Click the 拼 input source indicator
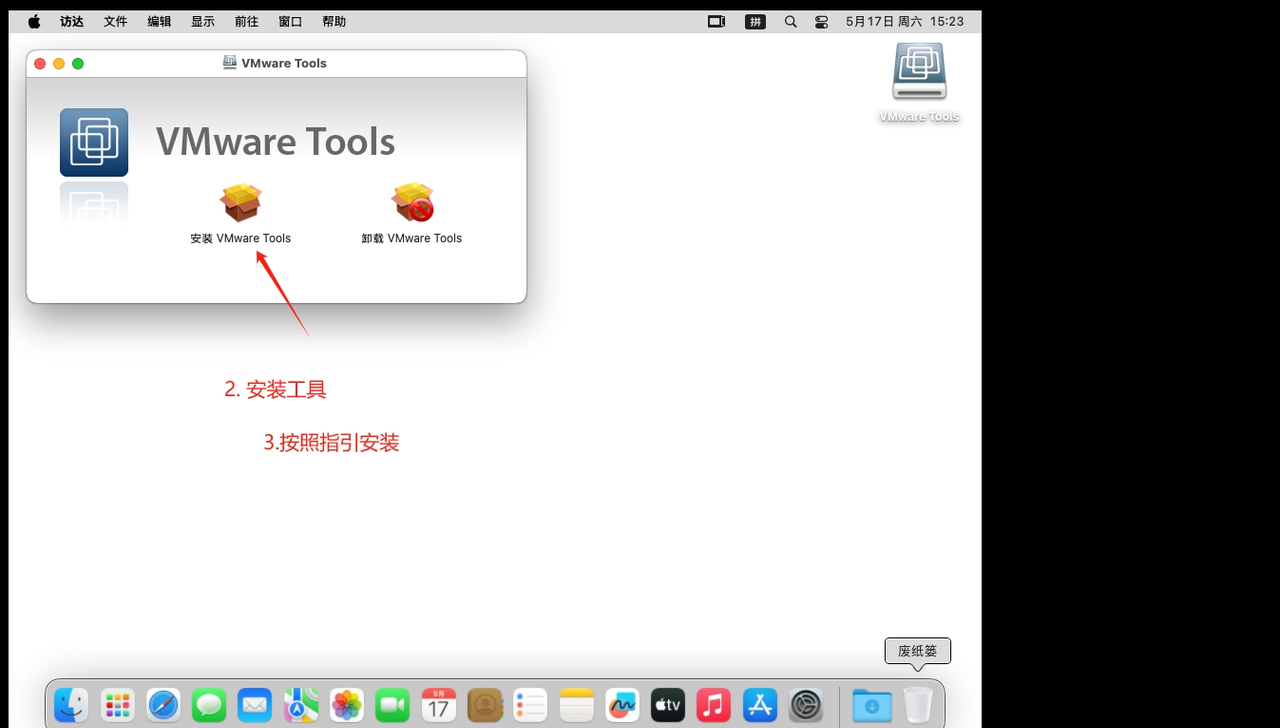 tap(755, 20)
